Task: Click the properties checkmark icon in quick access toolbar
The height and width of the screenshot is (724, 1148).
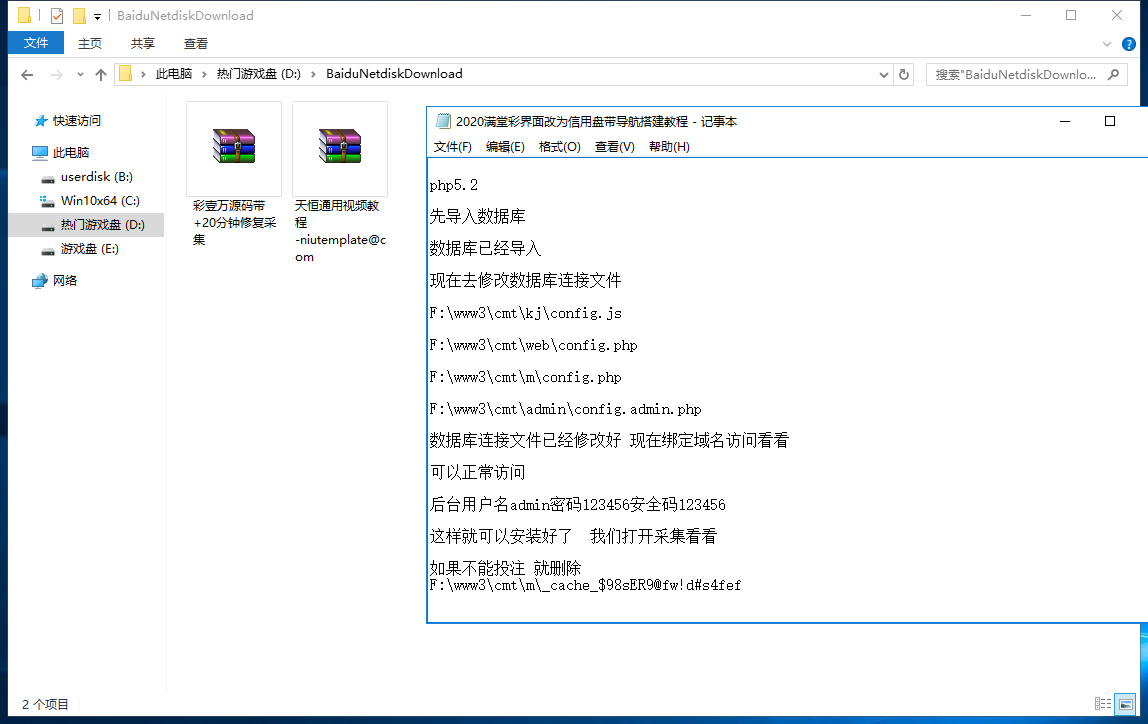Action: (x=56, y=16)
